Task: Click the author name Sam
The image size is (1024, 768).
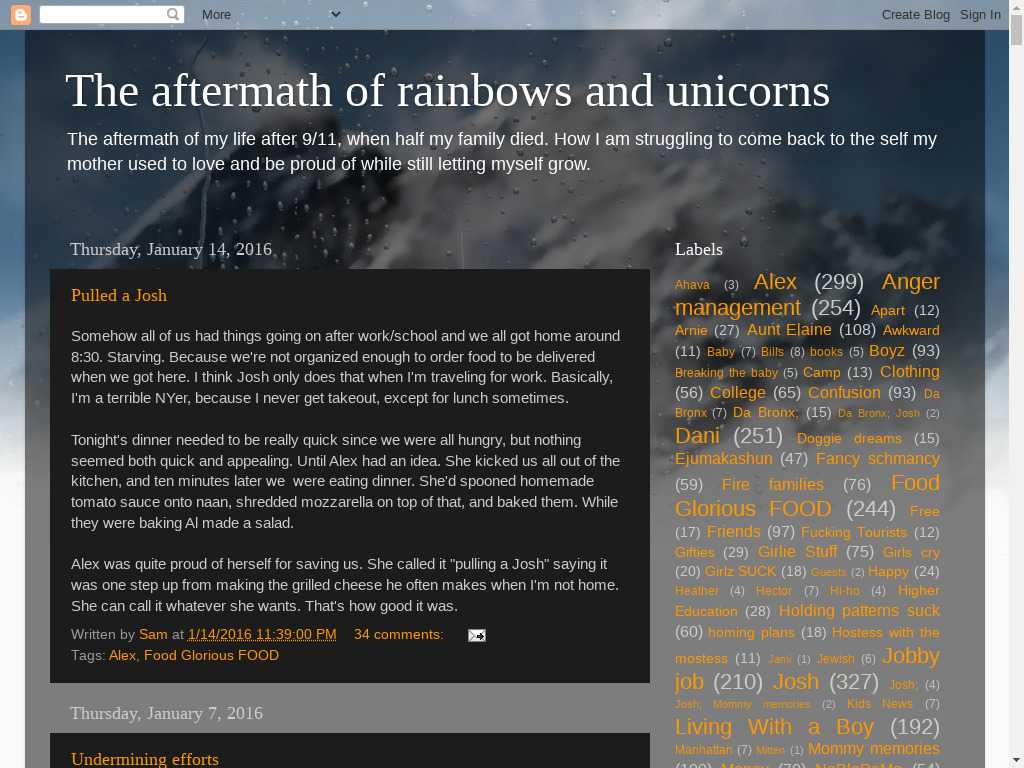Action: pyautogui.click(x=153, y=634)
